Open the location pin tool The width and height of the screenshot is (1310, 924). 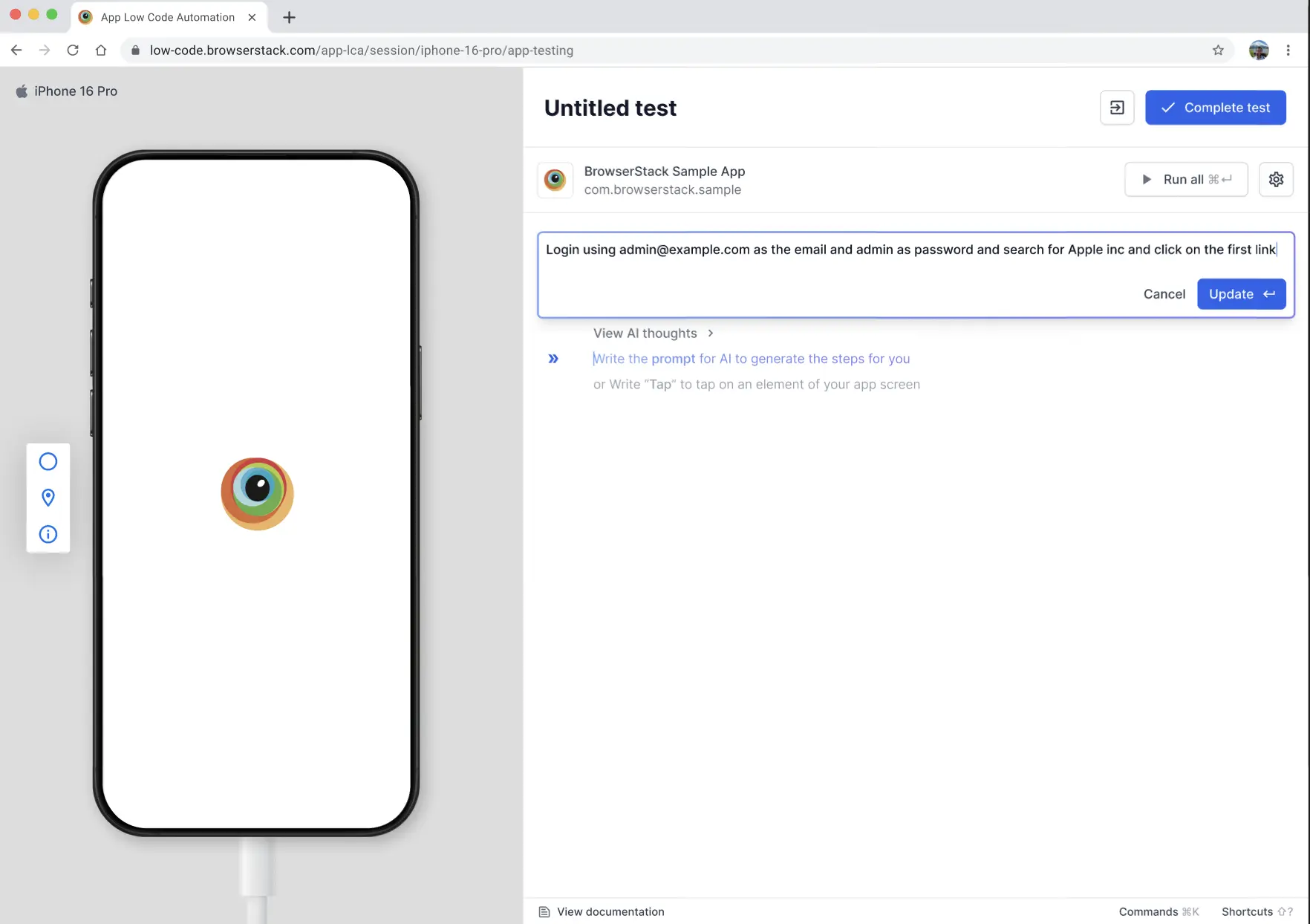click(x=48, y=498)
